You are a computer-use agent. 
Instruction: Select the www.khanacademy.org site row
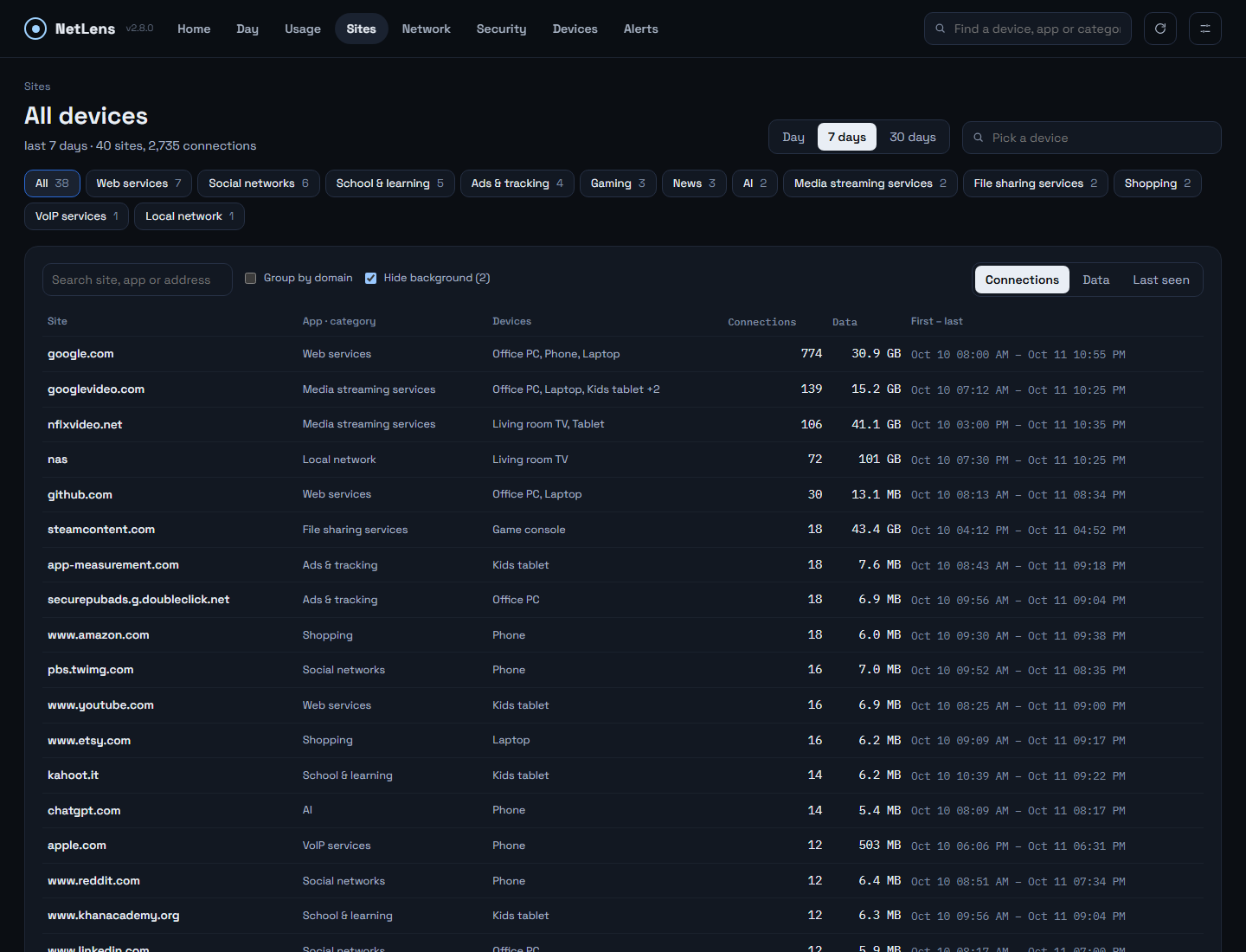[623, 916]
